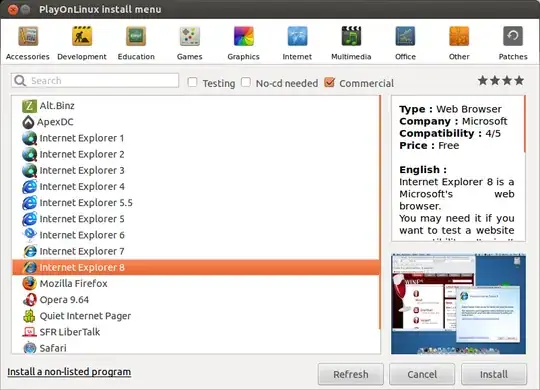
Task: Click the Safari icon
Action: pos(30,348)
